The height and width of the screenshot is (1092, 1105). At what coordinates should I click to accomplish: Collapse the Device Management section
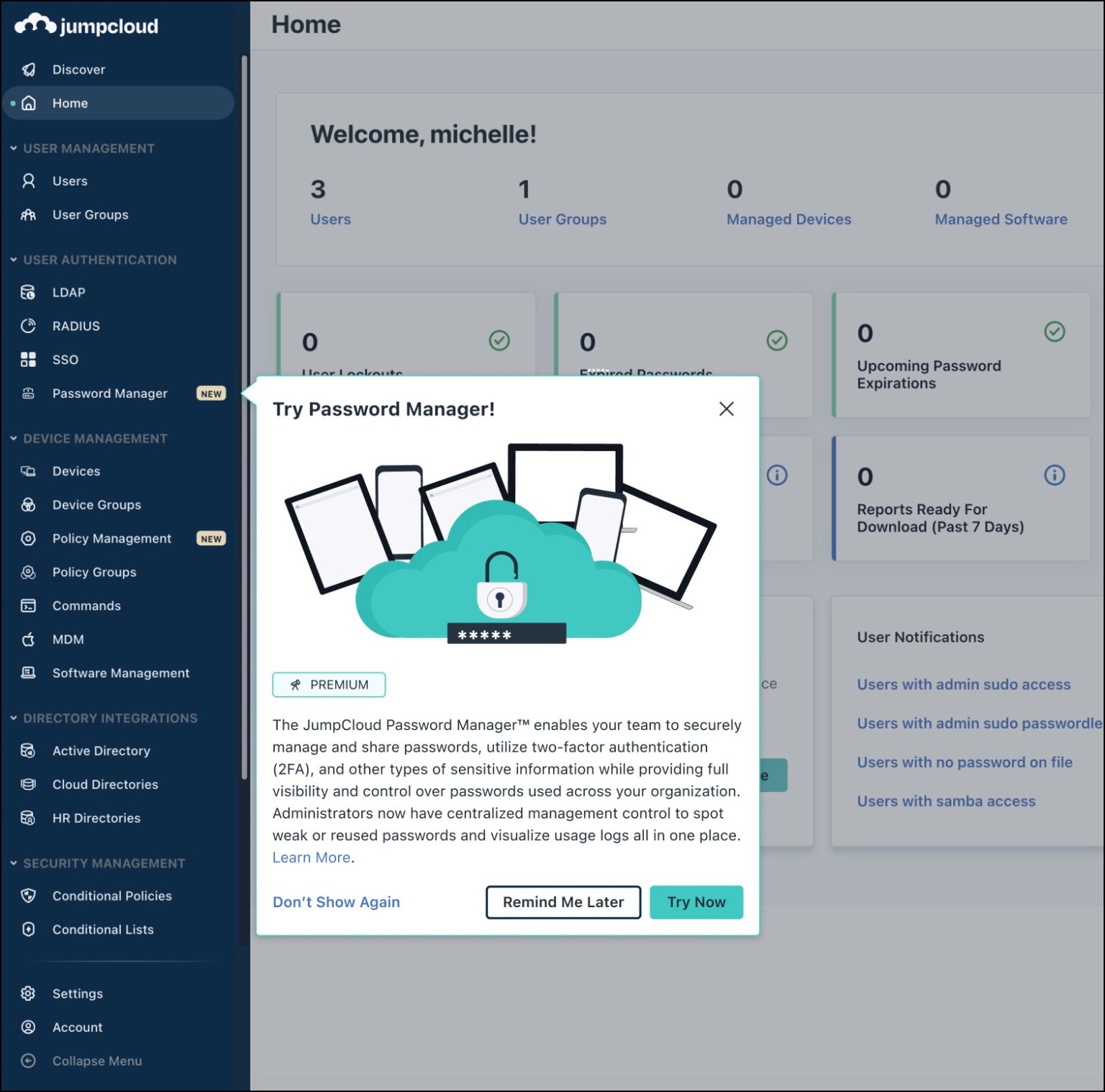coord(12,438)
